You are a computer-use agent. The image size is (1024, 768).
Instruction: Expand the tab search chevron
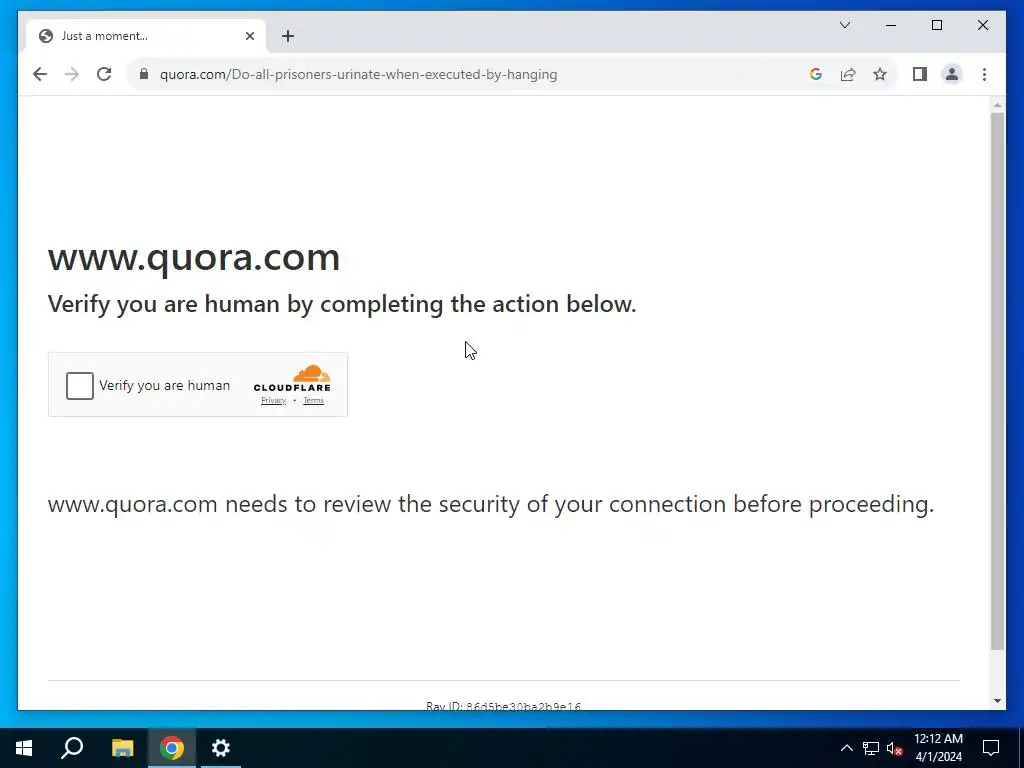coord(845,25)
